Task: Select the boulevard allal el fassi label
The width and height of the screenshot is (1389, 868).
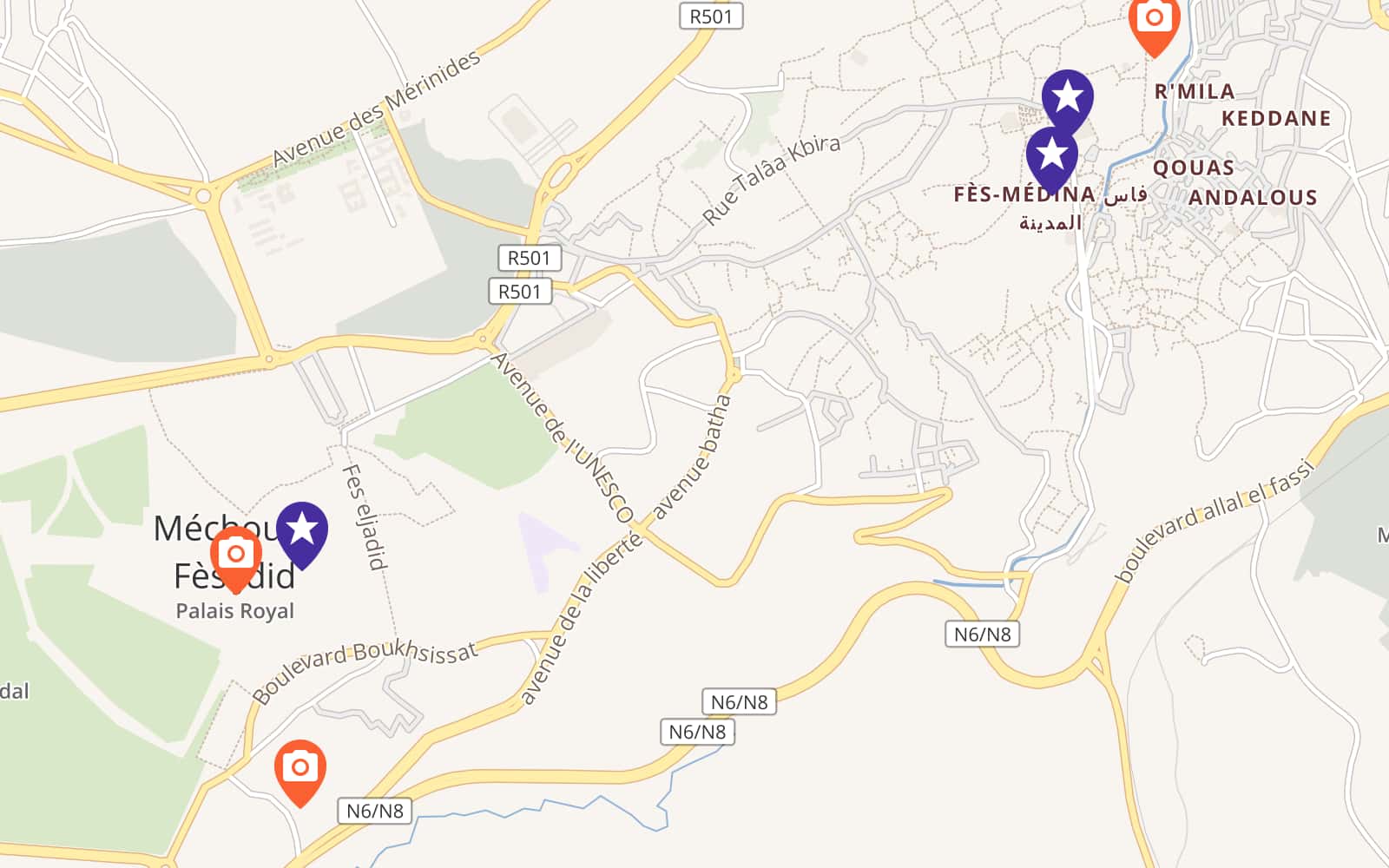Action: [1214, 520]
